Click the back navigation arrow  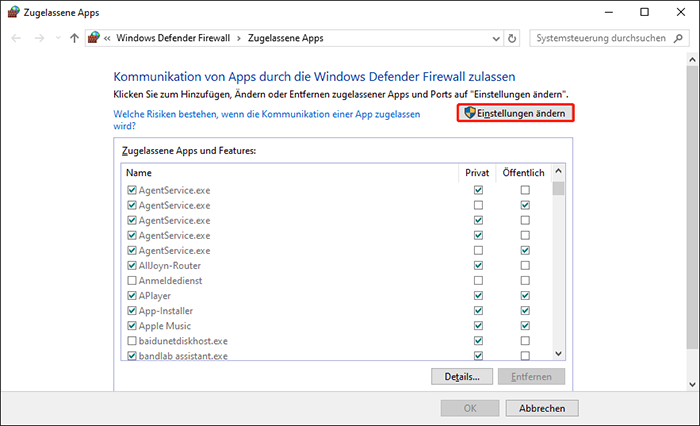(17, 38)
